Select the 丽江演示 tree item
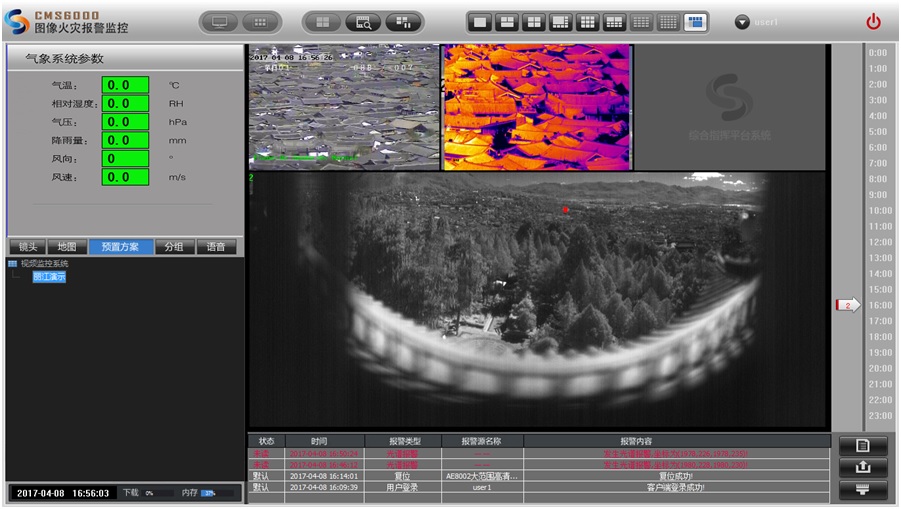901x509 pixels. tap(49, 277)
